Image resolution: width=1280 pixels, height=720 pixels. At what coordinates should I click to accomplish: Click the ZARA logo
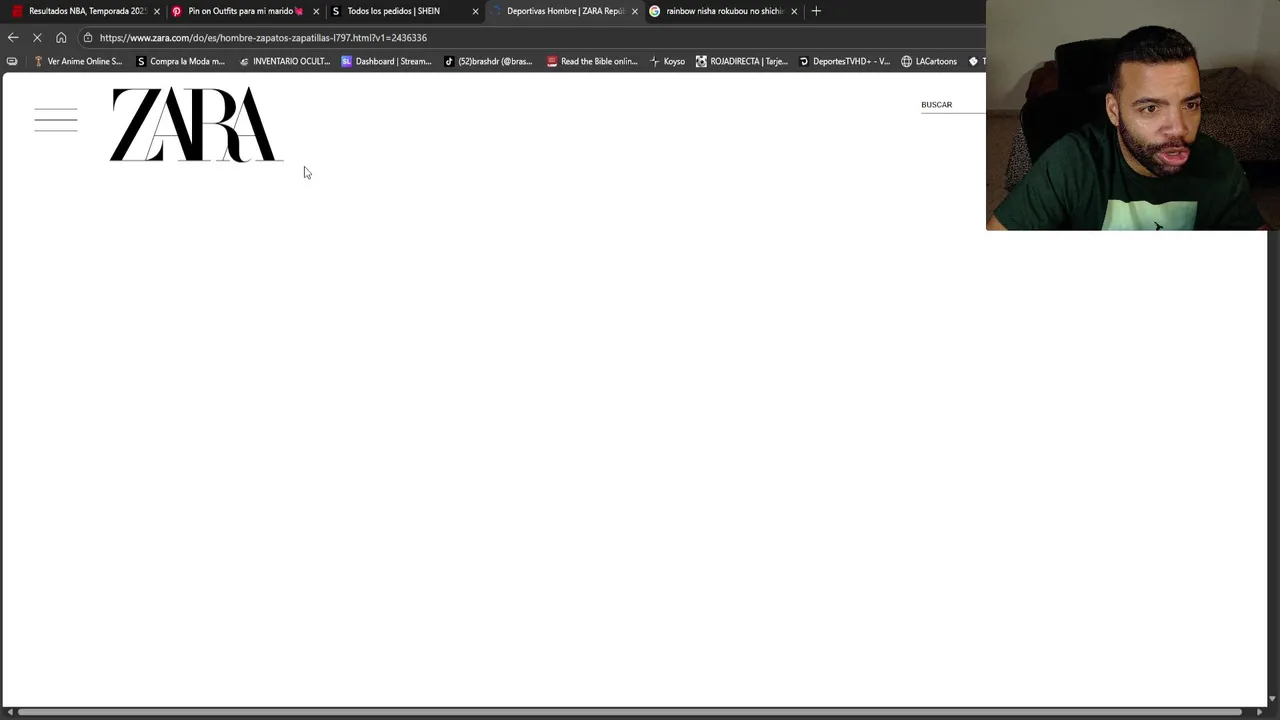click(196, 124)
